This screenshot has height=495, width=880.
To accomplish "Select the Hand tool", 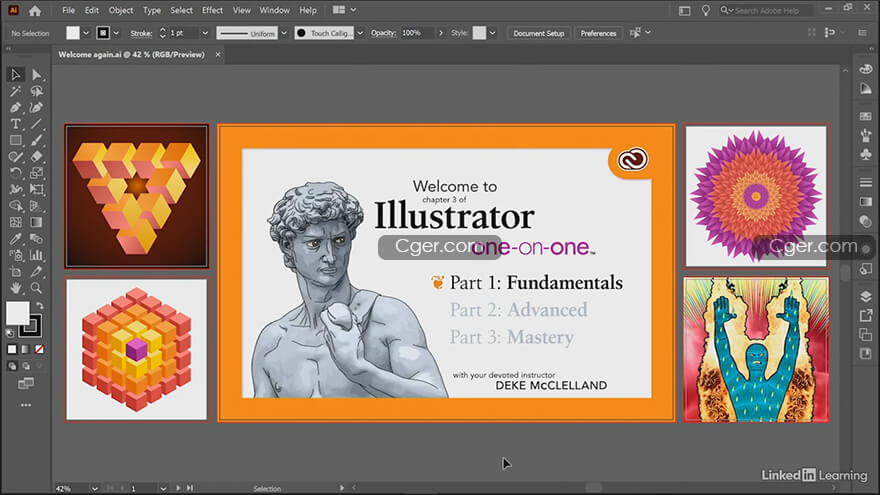I will click(16, 288).
